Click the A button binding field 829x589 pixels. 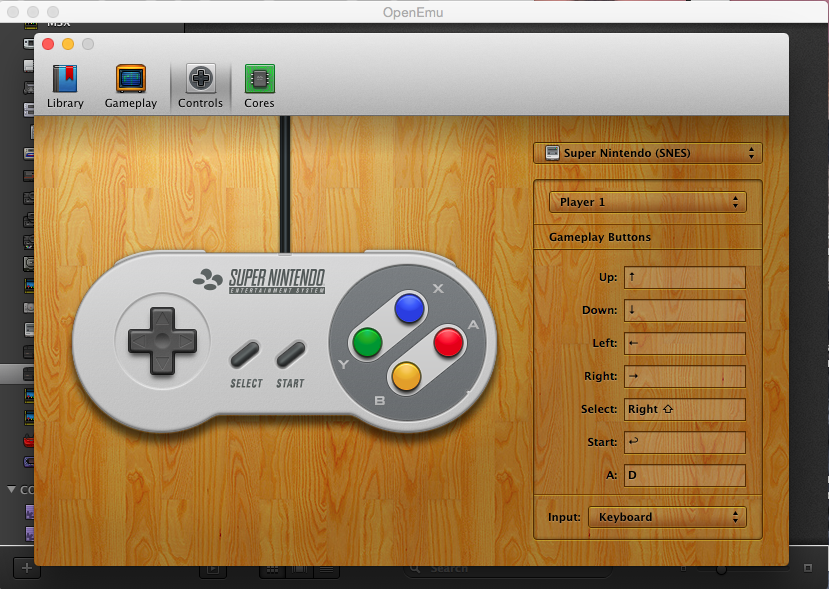click(x=685, y=475)
